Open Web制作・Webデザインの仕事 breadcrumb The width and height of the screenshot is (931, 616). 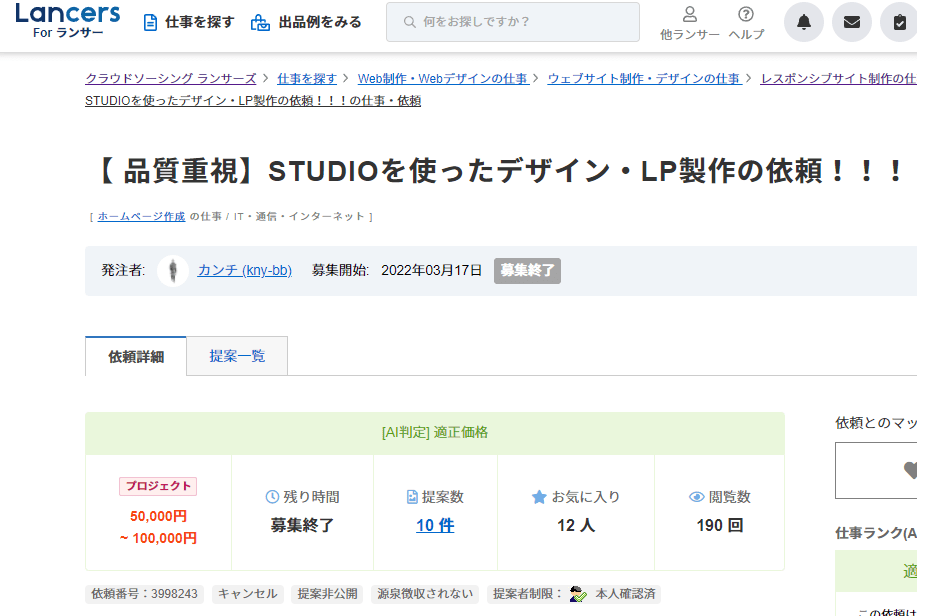tap(444, 78)
